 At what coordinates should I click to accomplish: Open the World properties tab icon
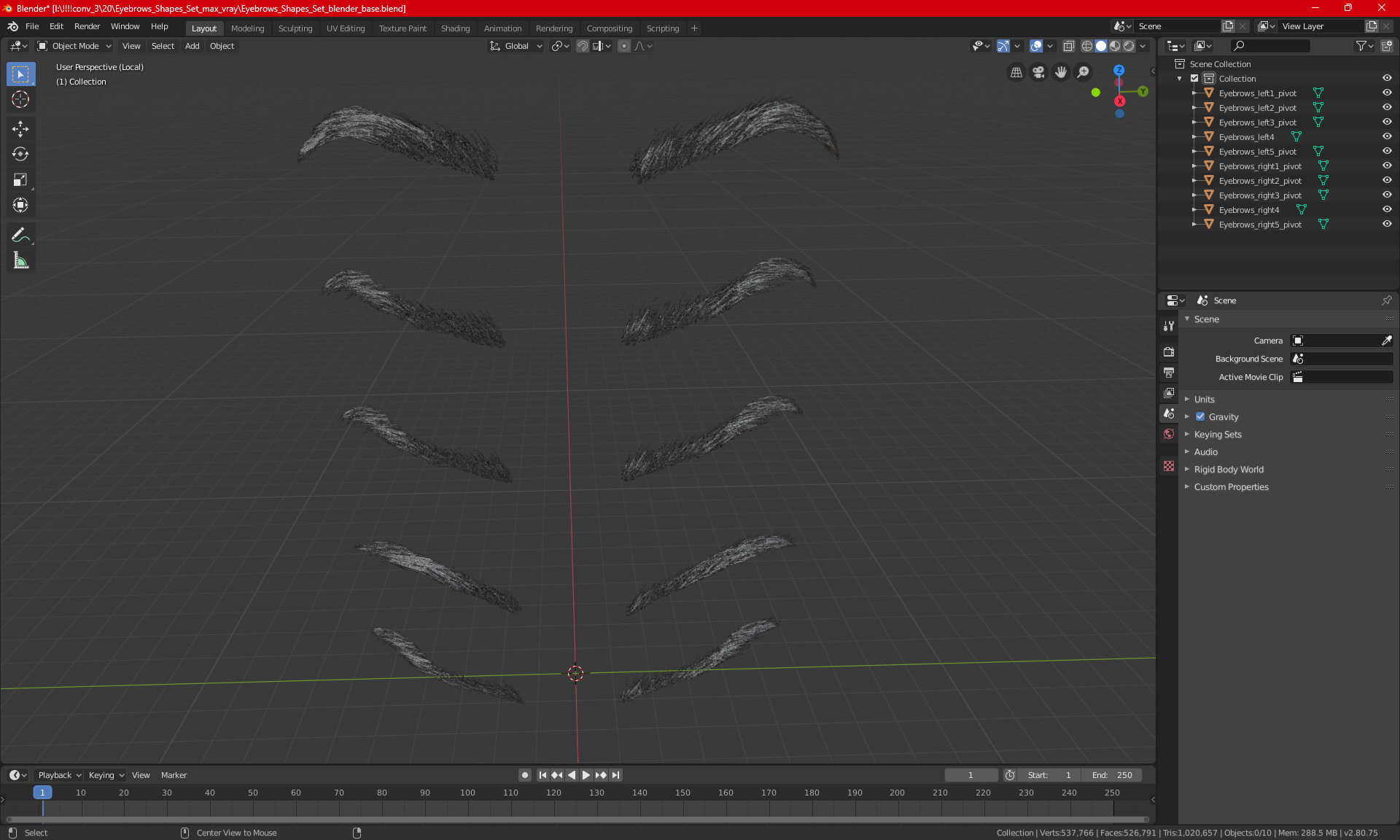click(1169, 434)
